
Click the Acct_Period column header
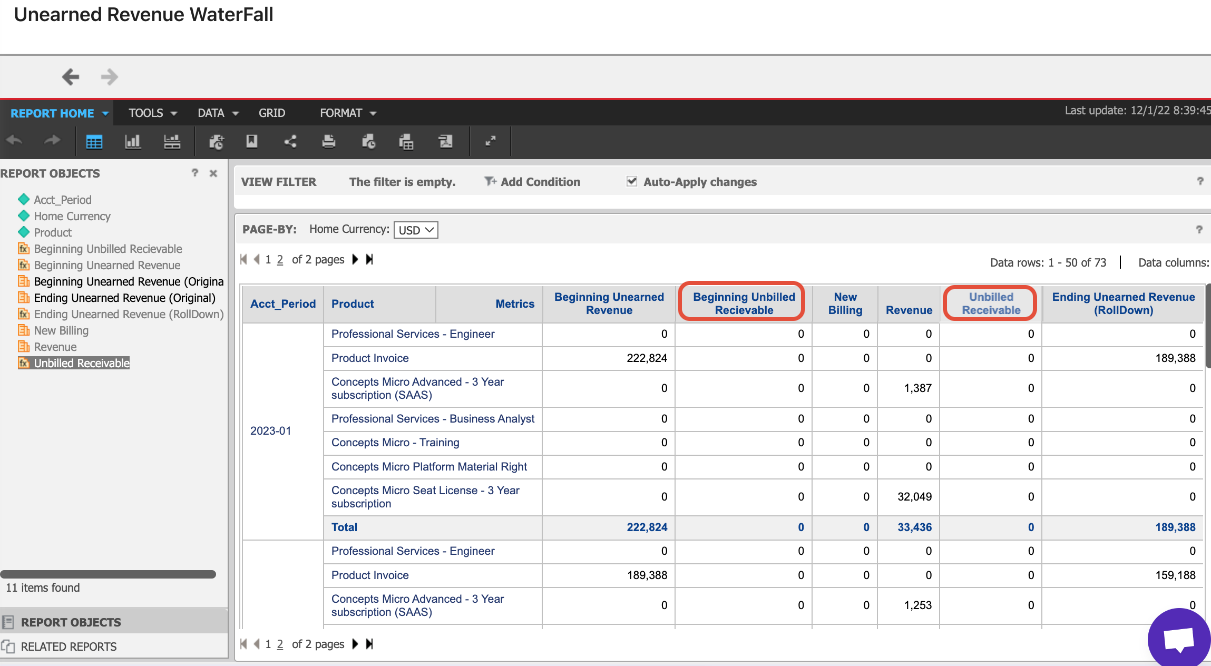[283, 304]
